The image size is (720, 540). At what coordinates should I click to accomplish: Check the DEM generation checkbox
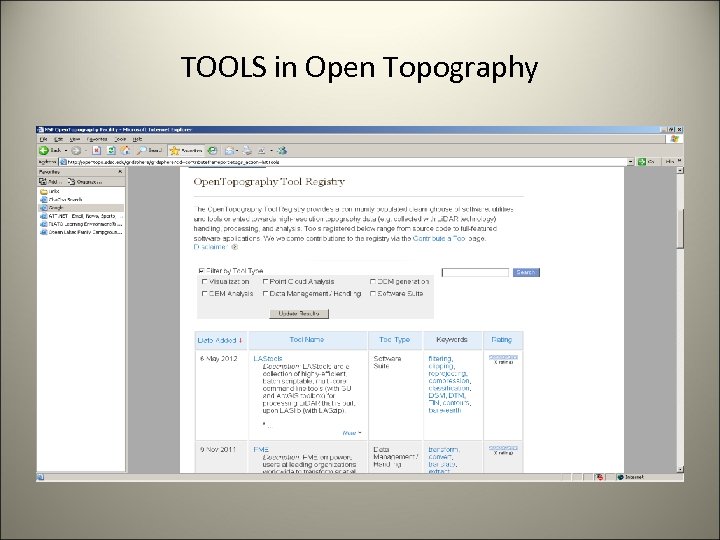pyautogui.click(x=373, y=281)
